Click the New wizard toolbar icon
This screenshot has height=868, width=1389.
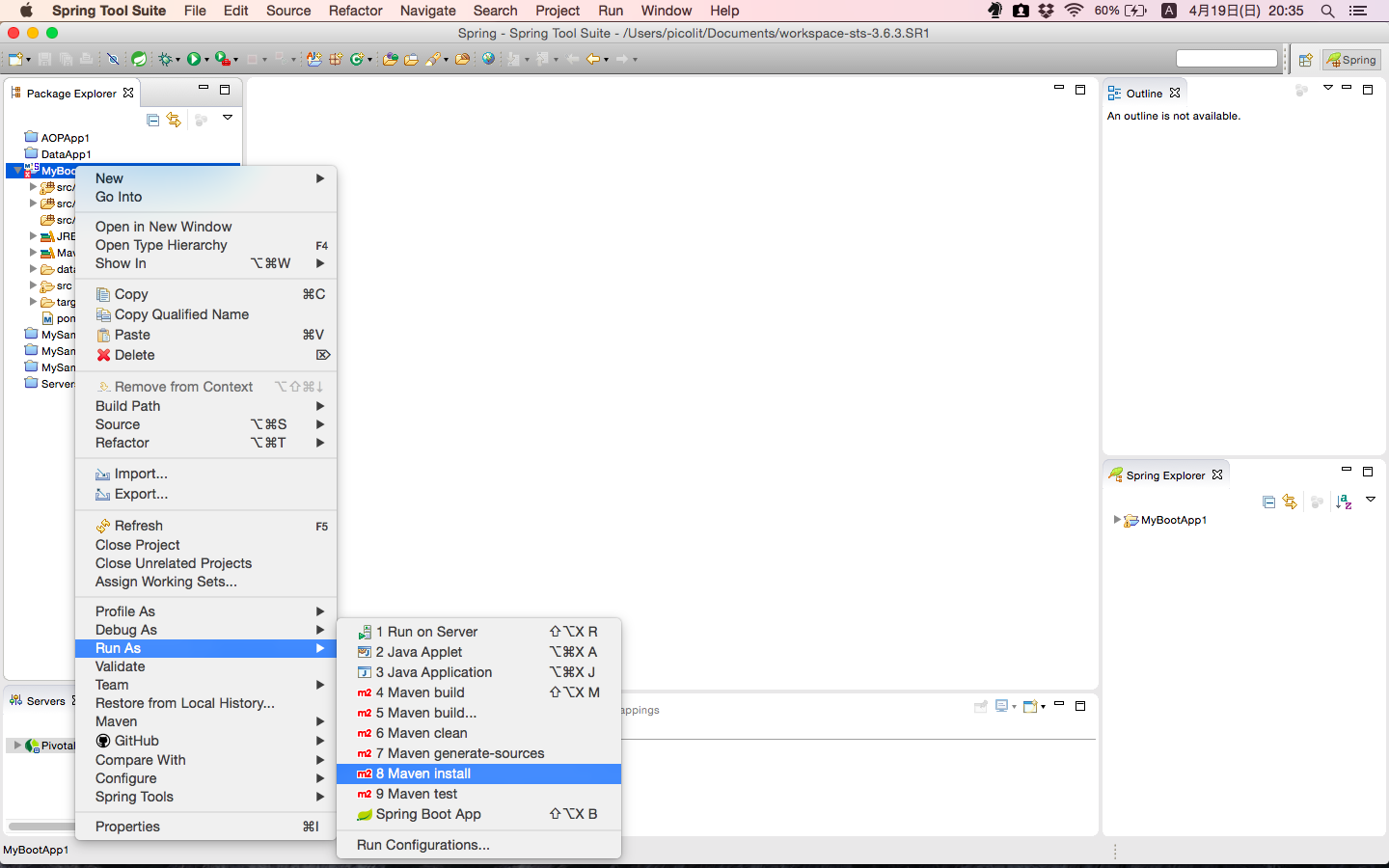[15, 60]
